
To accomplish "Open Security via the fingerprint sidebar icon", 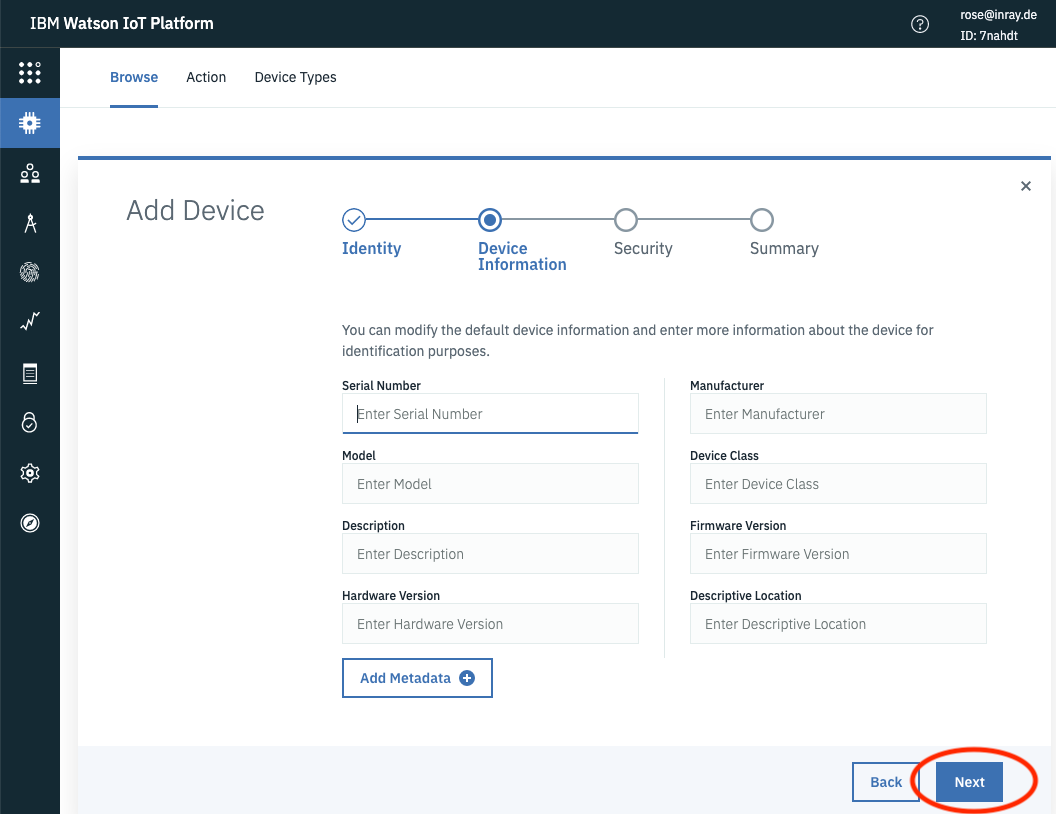I will point(29,272).
